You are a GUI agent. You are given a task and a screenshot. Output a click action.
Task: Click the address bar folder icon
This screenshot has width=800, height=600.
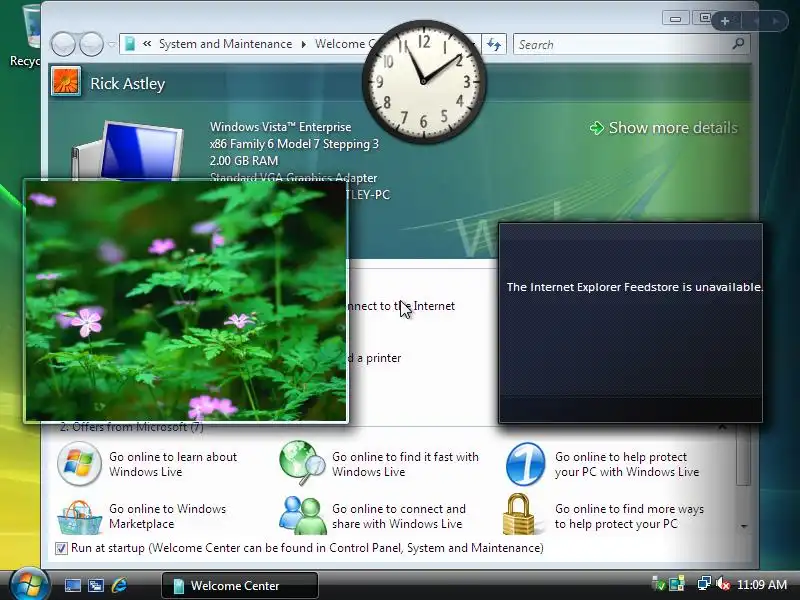click(130, 44)
